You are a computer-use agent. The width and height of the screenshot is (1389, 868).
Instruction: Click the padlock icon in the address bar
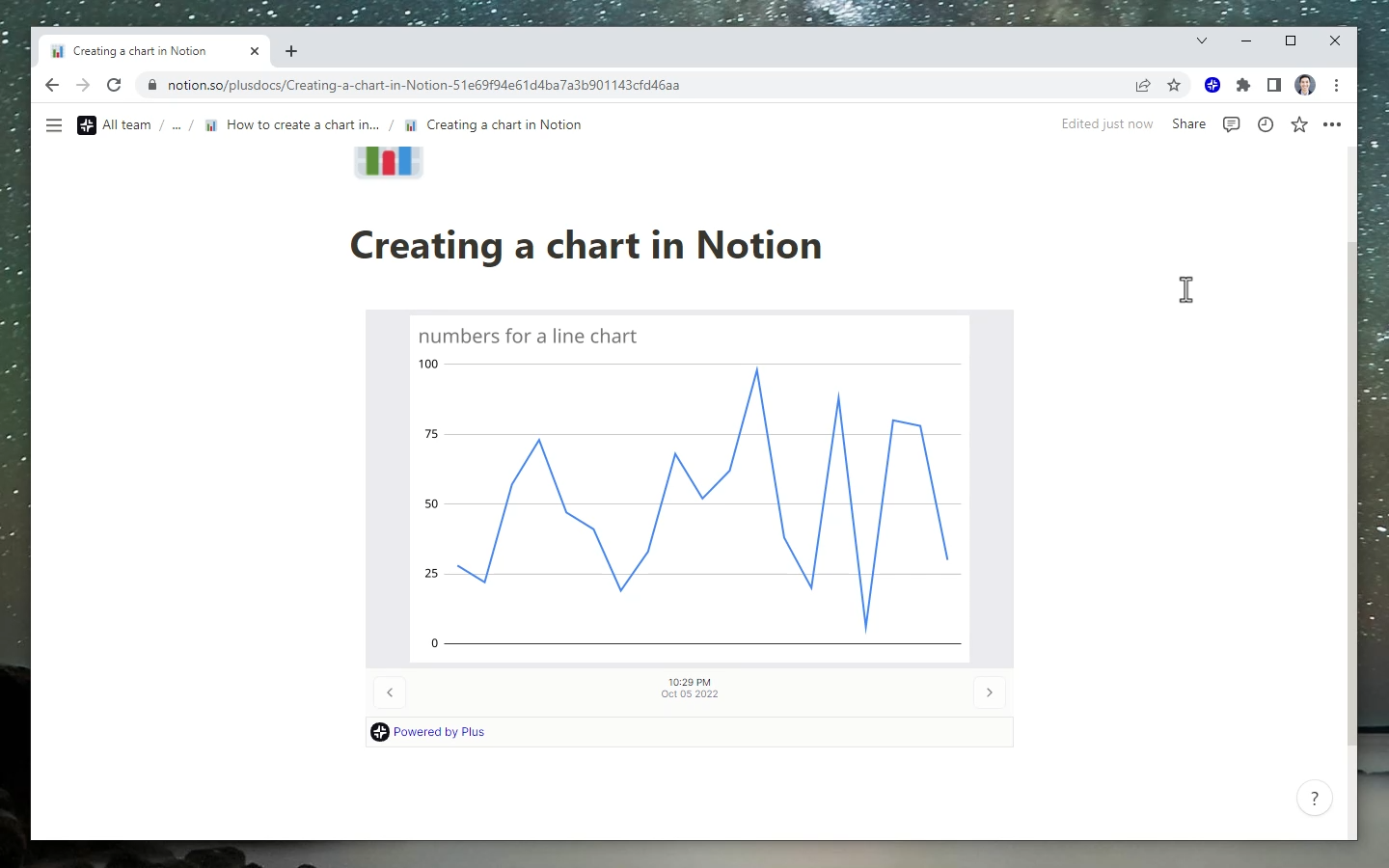[151, 85]
